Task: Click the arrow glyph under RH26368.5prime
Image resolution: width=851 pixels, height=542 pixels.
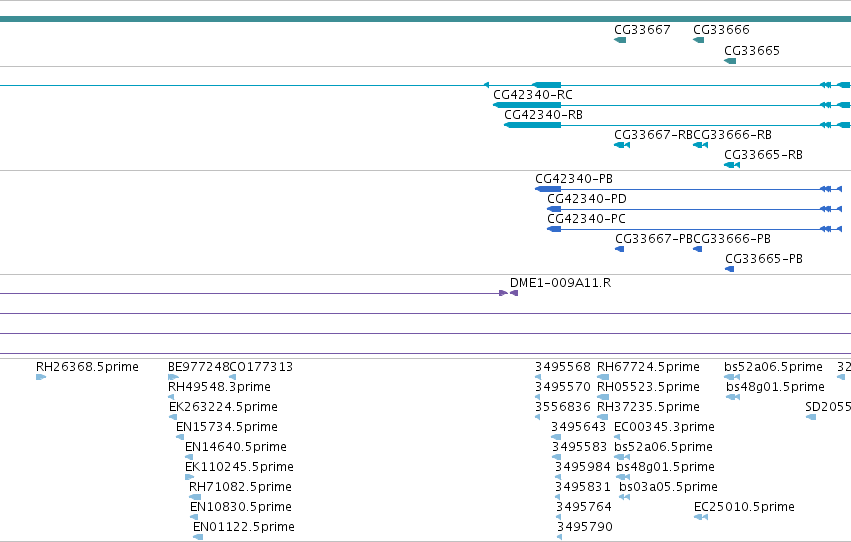Action: pyautogui.click(x=41, y=377)
